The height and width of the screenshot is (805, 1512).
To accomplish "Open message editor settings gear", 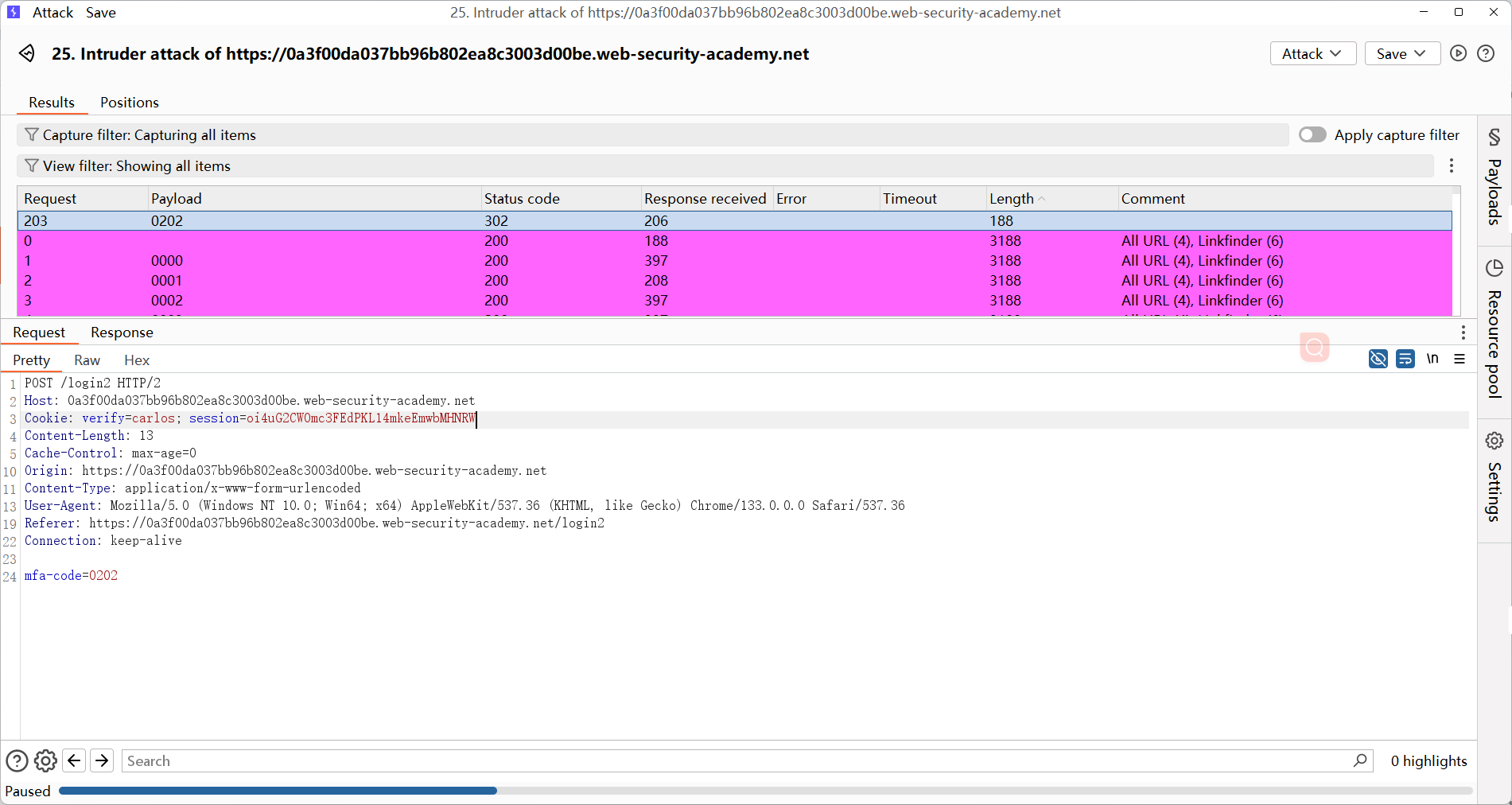I will (45, 761).
